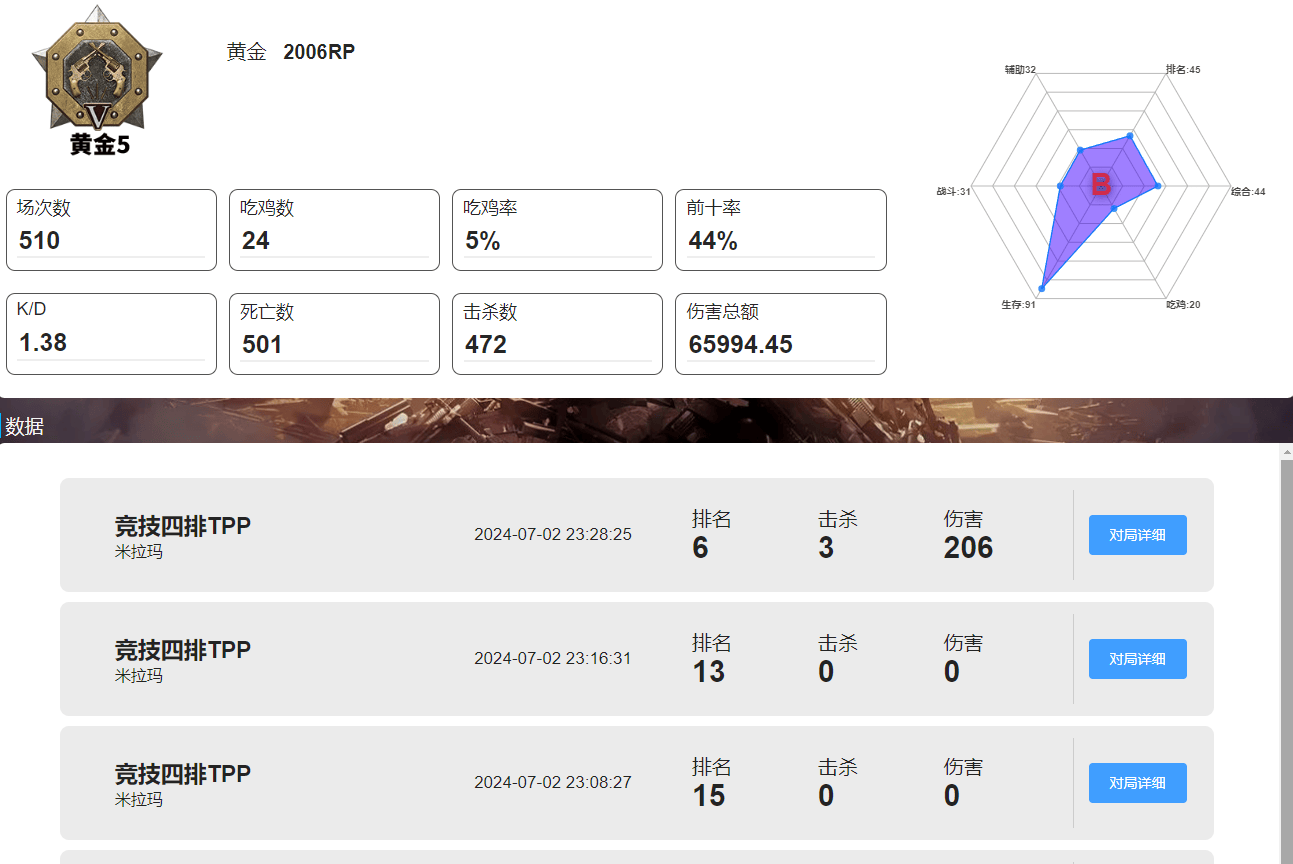
Task: Select the 数据 section tab
Action: (24, 427)
